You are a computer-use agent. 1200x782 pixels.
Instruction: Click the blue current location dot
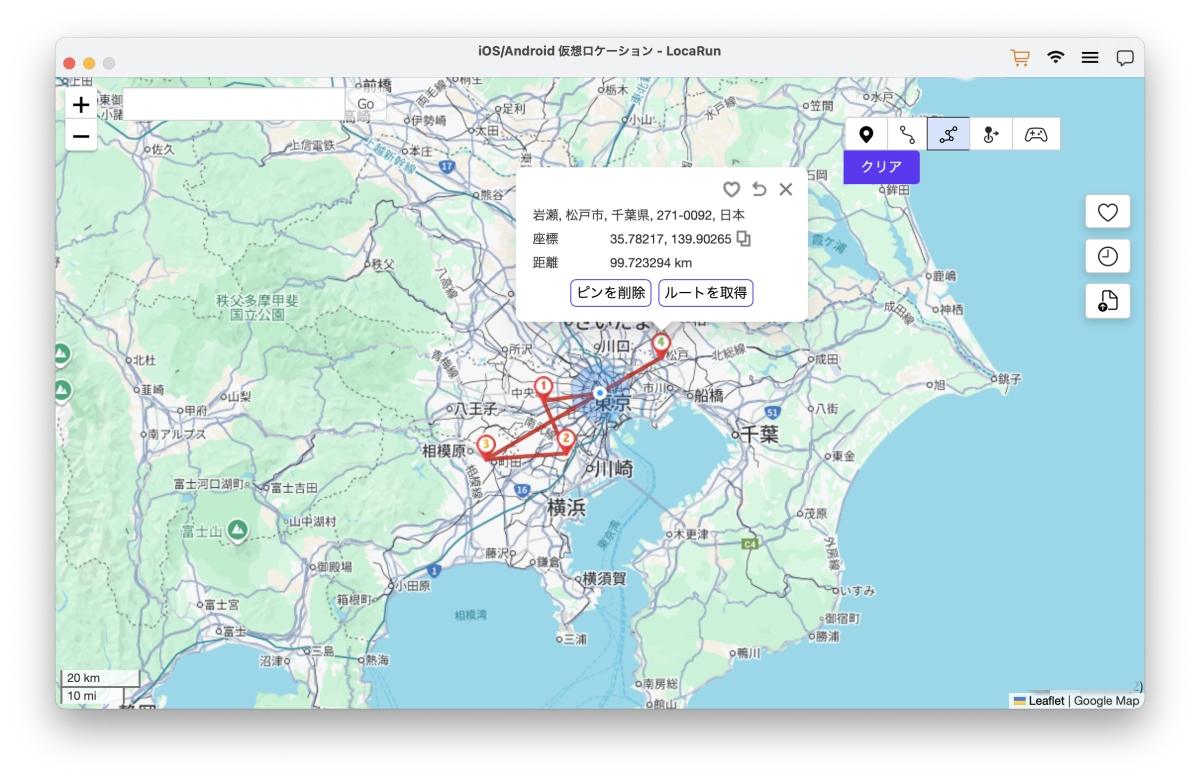tap(600, 393)
